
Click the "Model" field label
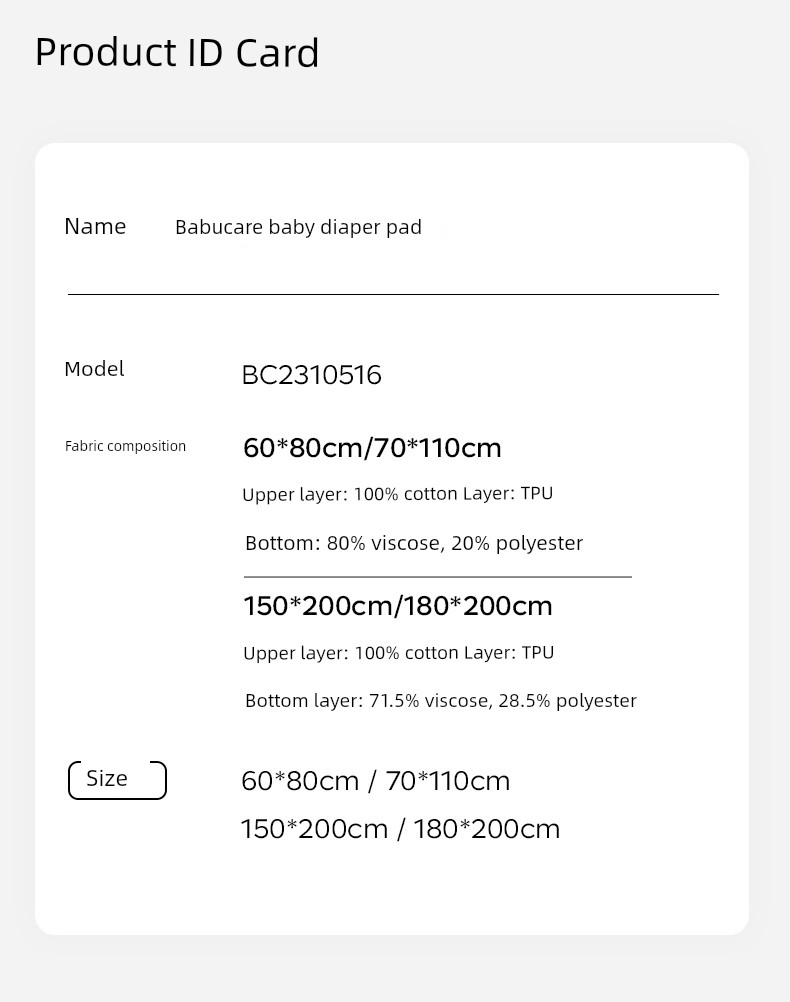(94, 369)
